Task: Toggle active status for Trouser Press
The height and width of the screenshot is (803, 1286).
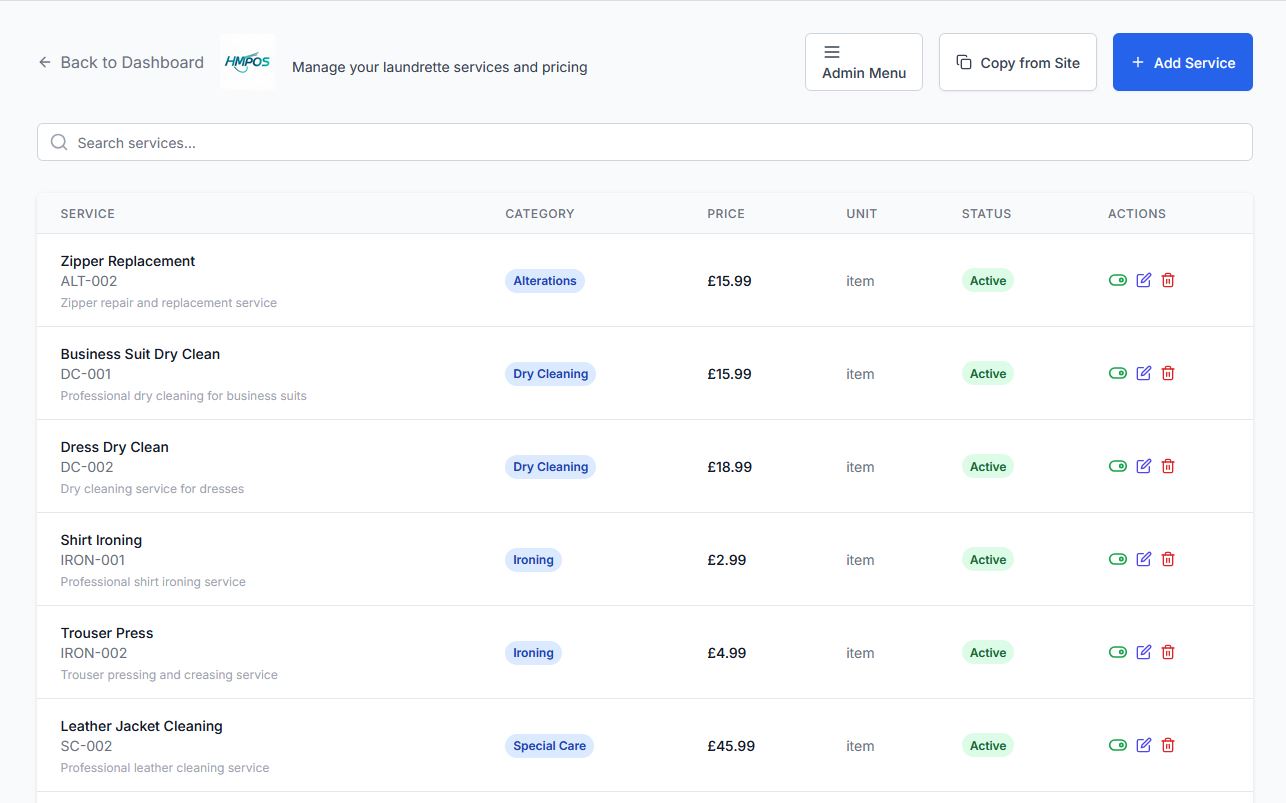Action: [1118, 652]
